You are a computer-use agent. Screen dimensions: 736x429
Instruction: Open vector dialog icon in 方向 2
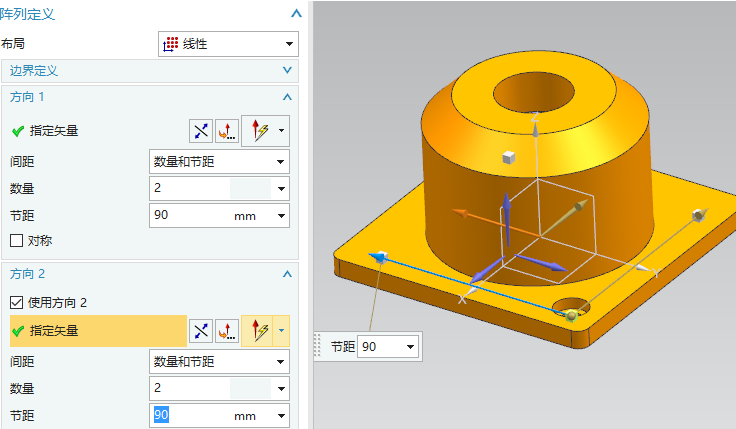click(227, 330)
